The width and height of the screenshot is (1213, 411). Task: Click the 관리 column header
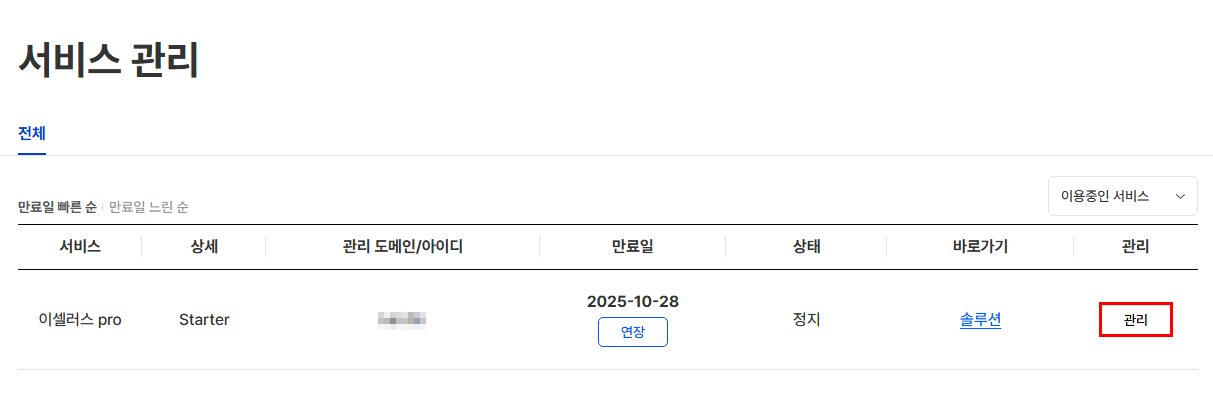[1135, 247]
